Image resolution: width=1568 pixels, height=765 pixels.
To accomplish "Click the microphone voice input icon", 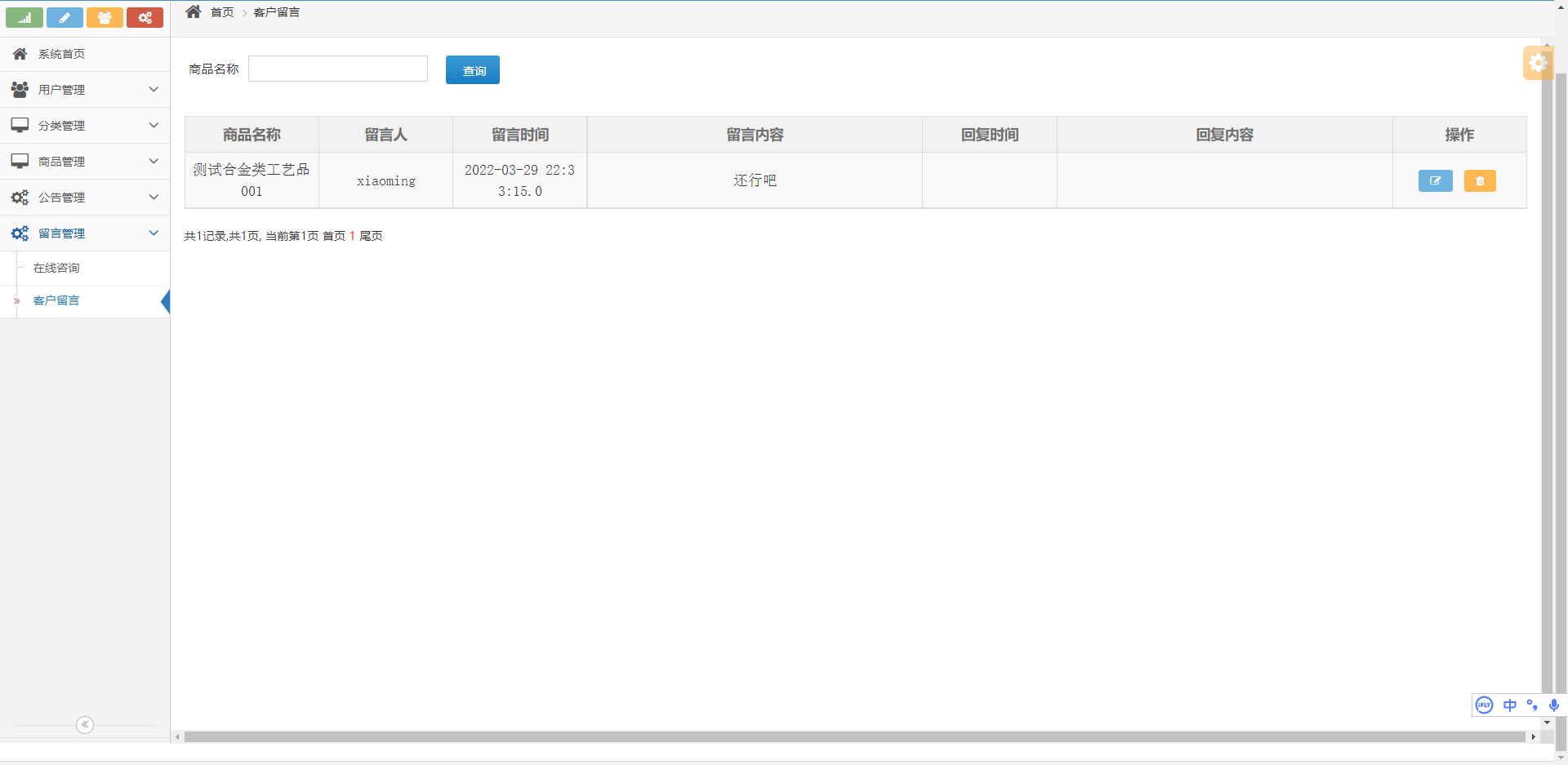I will pos(1553,705).
